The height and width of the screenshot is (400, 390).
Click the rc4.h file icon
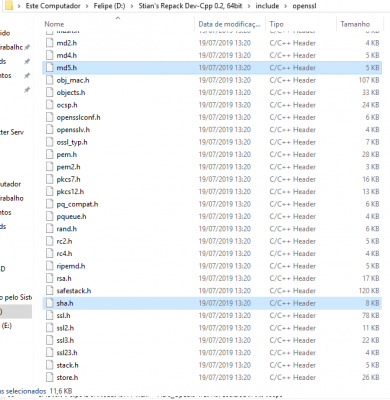(50, 254)
